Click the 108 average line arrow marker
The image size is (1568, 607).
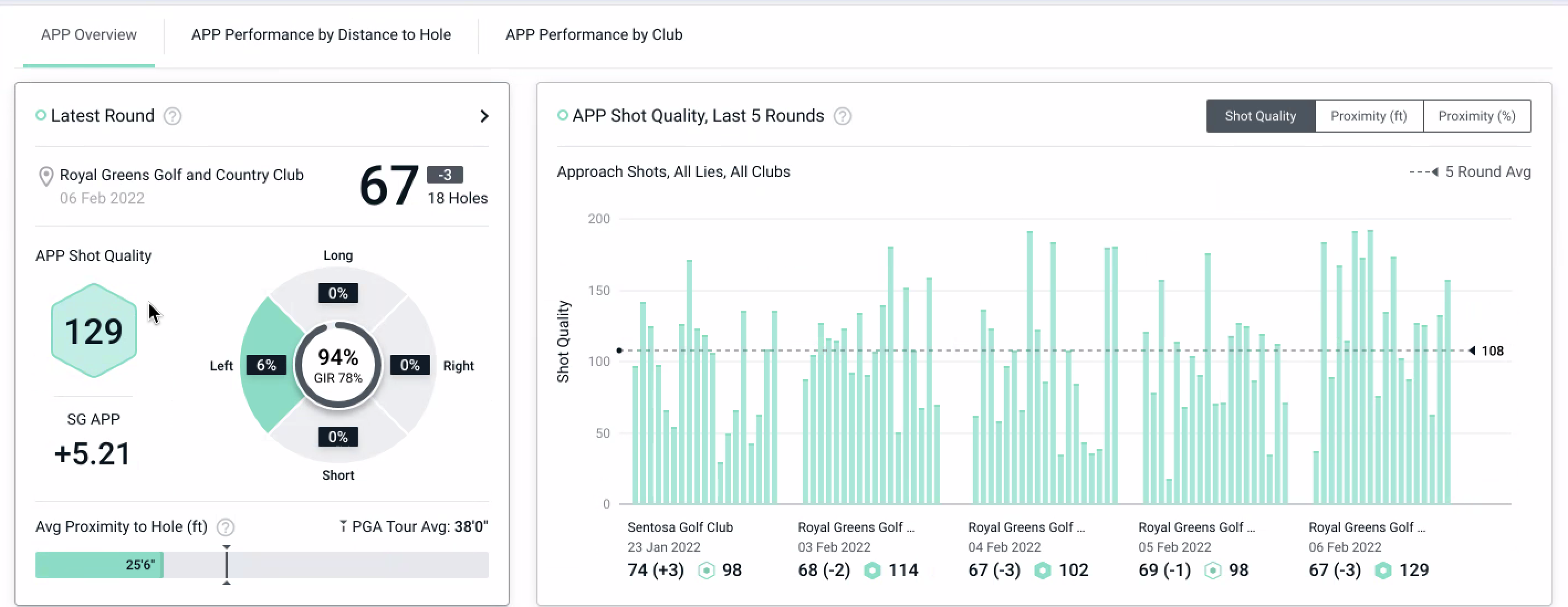tap(1472, 350)
